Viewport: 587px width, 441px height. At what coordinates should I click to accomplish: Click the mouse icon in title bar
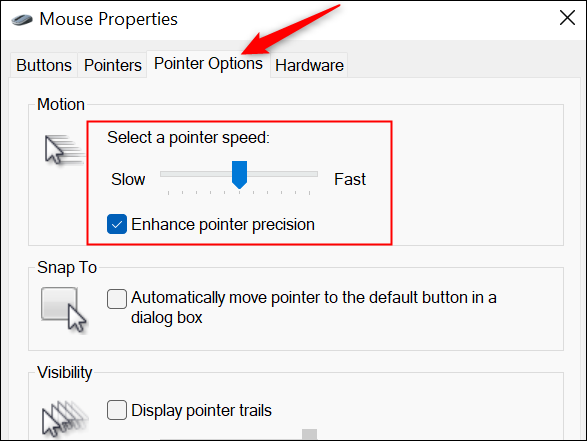click(22, 19)
